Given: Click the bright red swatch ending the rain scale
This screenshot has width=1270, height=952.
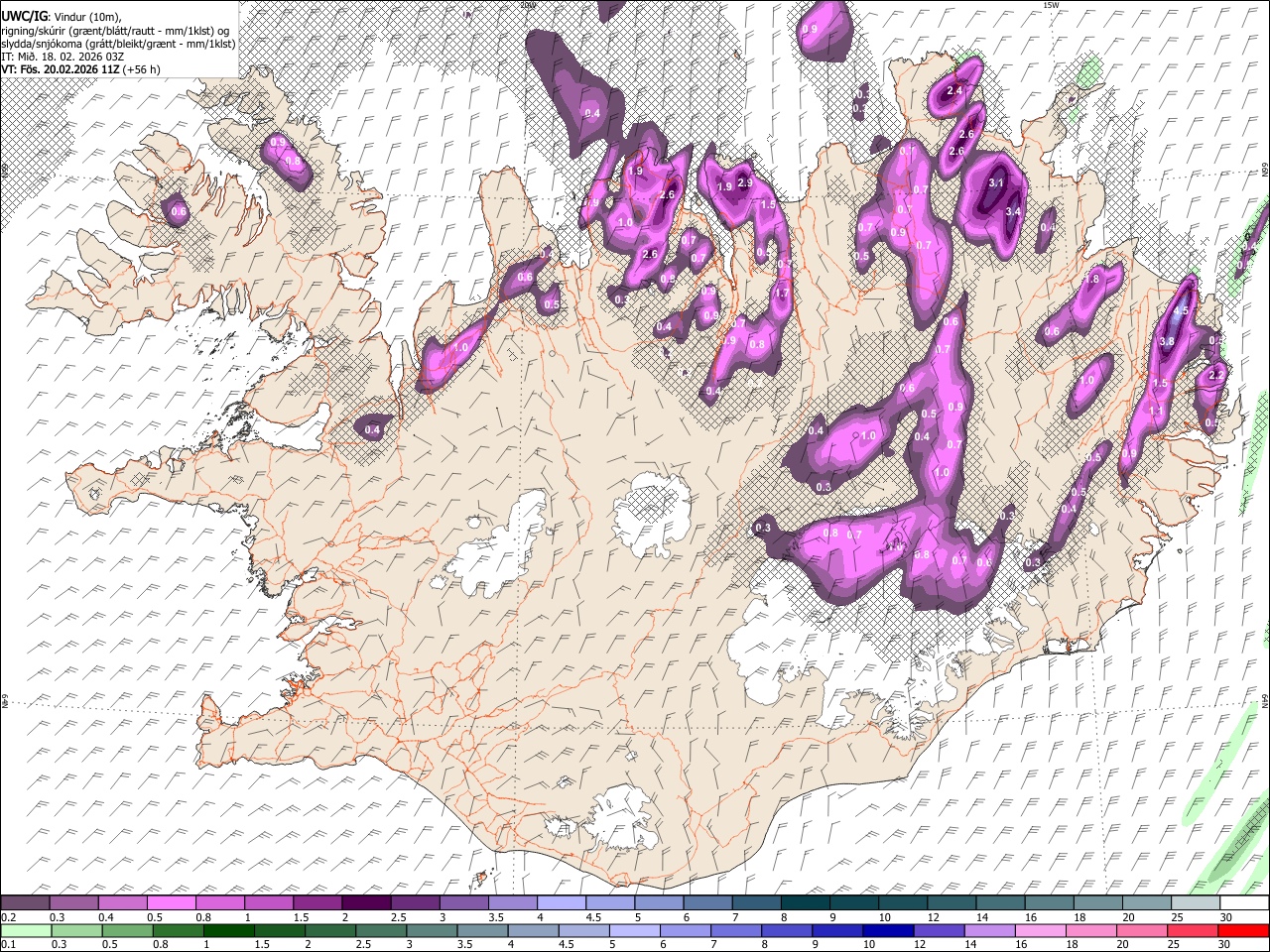Looking at the screenshot, I should [1243, 931].
